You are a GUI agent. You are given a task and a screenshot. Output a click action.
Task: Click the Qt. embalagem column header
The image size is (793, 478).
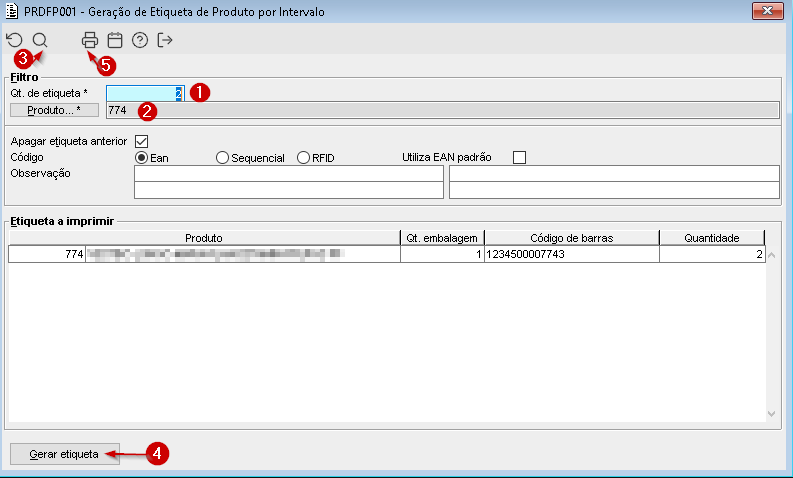442,238
